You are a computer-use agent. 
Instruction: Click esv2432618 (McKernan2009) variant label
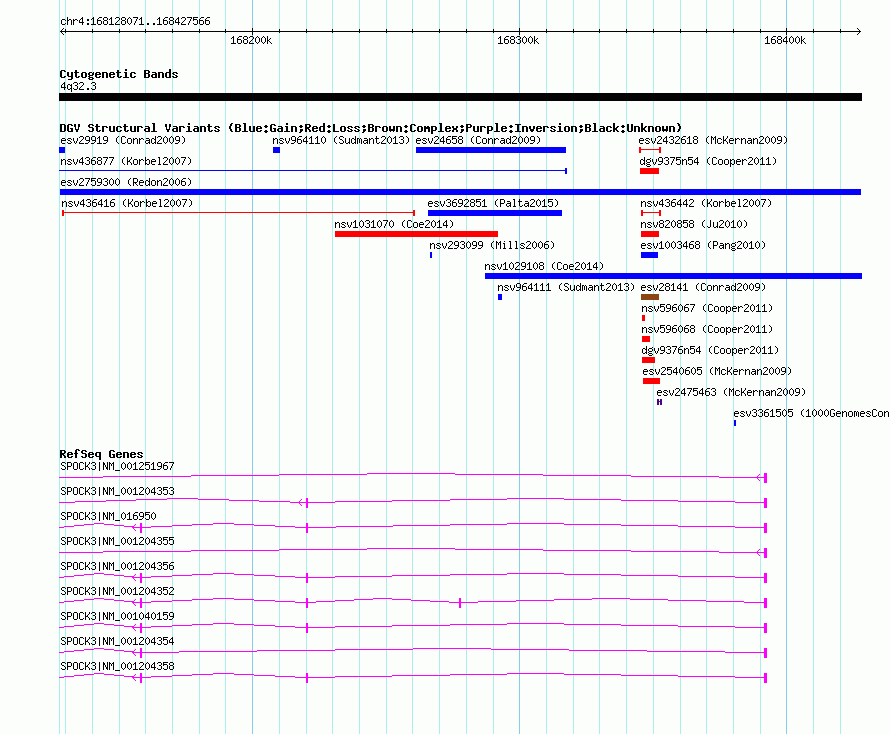coord(713,140)
